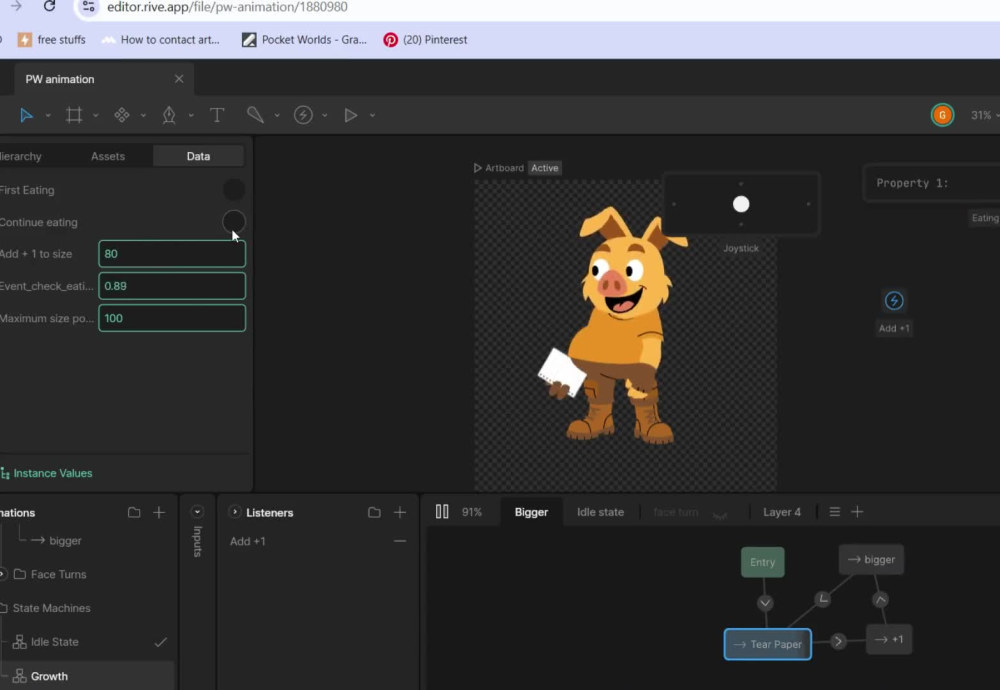Select the Pen tool
1000x690 pixels.
coord(169,115)
